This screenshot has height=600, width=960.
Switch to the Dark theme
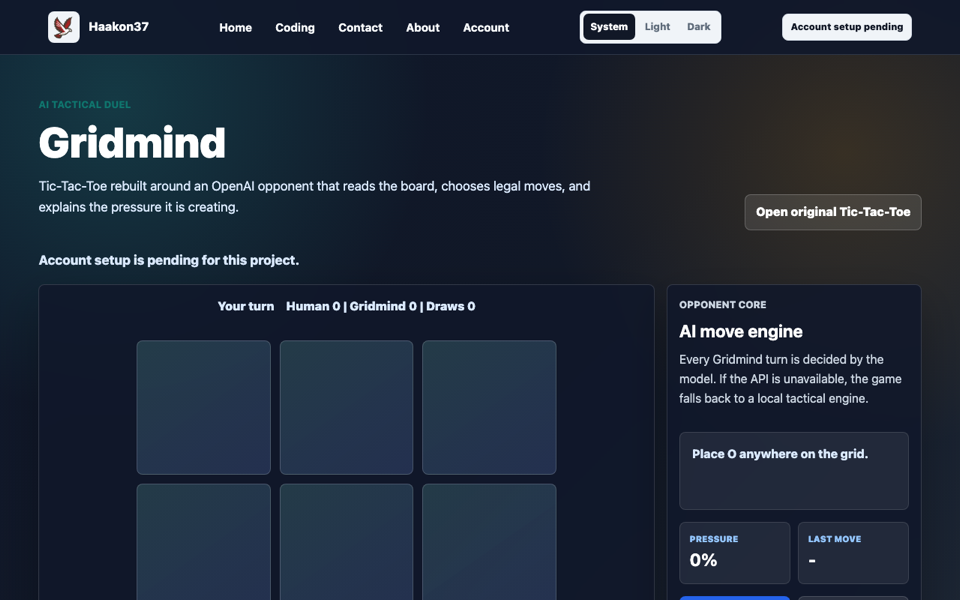(699, 27)
